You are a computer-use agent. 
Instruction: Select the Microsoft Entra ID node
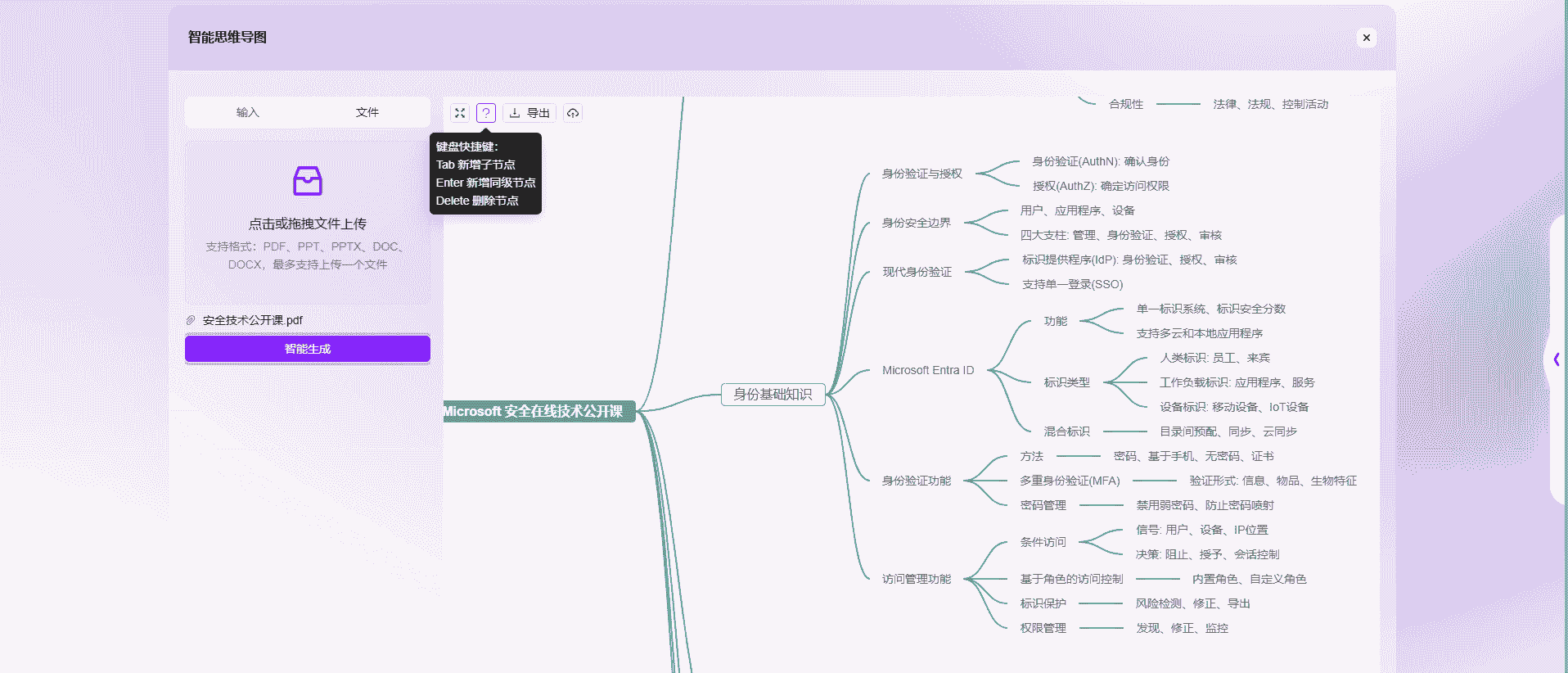click(x=928, y=370)
